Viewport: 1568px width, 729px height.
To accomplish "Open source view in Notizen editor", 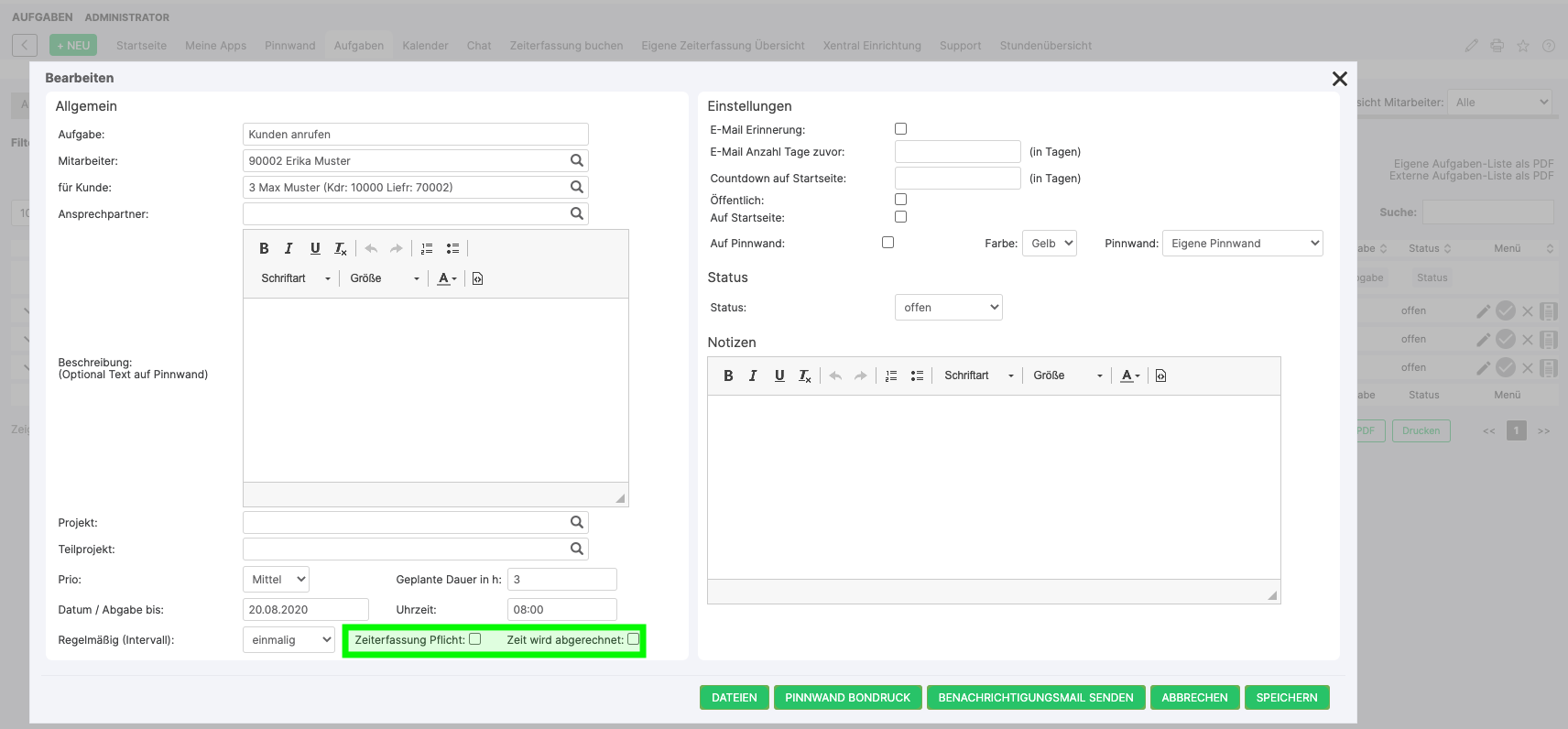I will click(x=1160, y=375).
